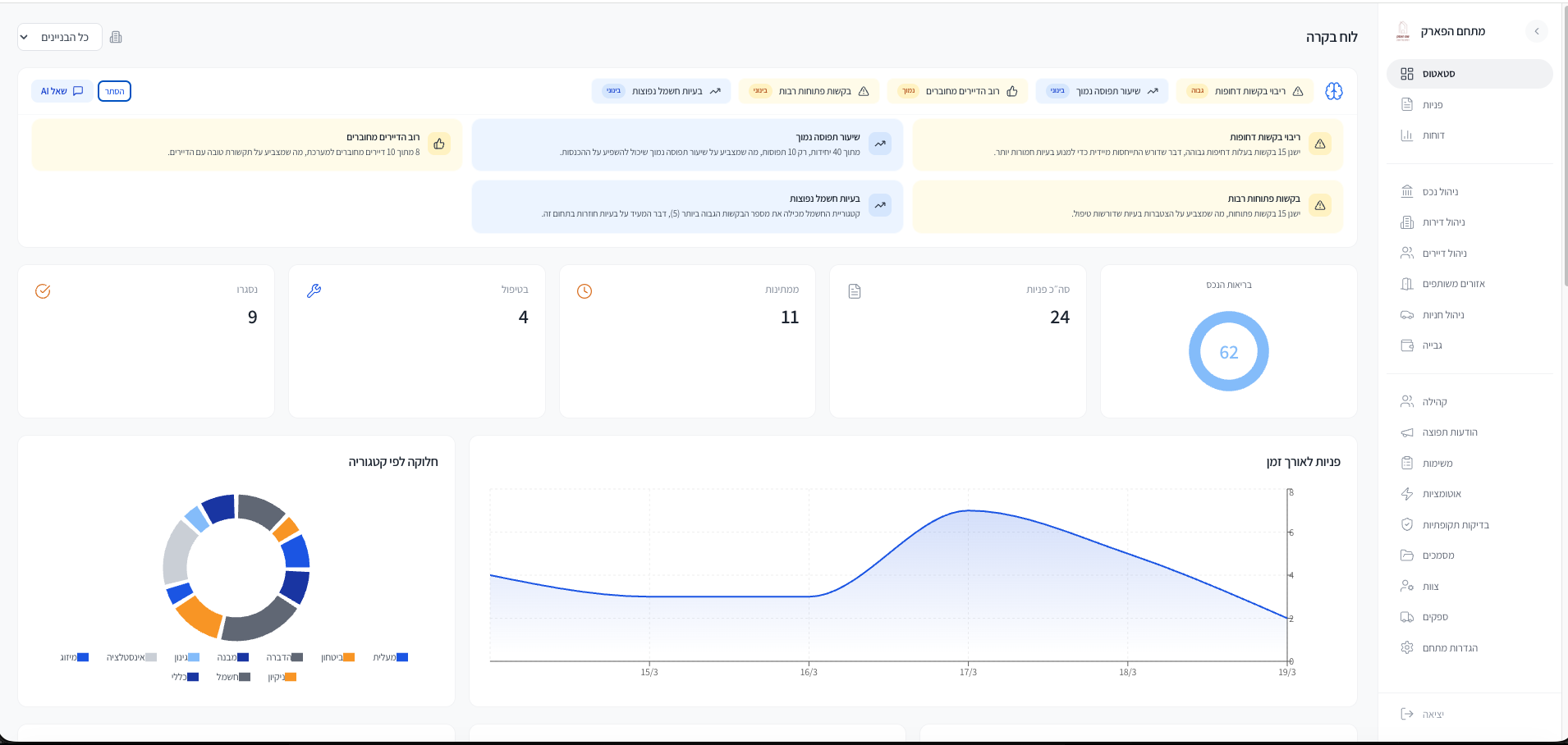Select סטאטוס in the sidebar
1568x745 pixels.
pyautogui.click(x=1469, y=74)
